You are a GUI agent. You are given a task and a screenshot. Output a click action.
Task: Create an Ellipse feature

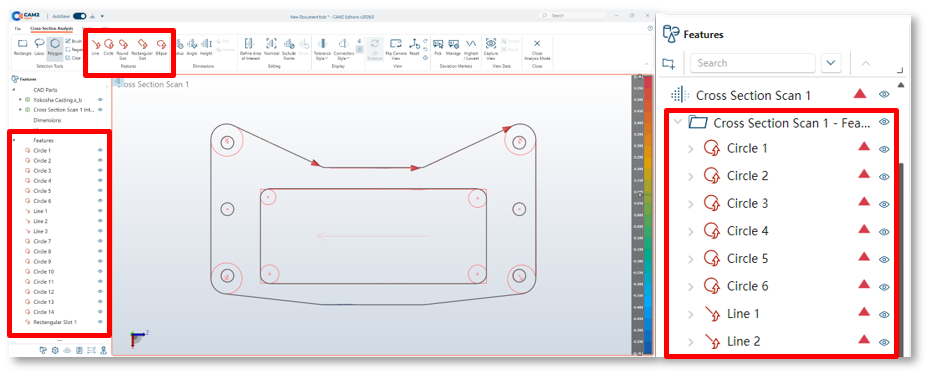click(161, 47)
